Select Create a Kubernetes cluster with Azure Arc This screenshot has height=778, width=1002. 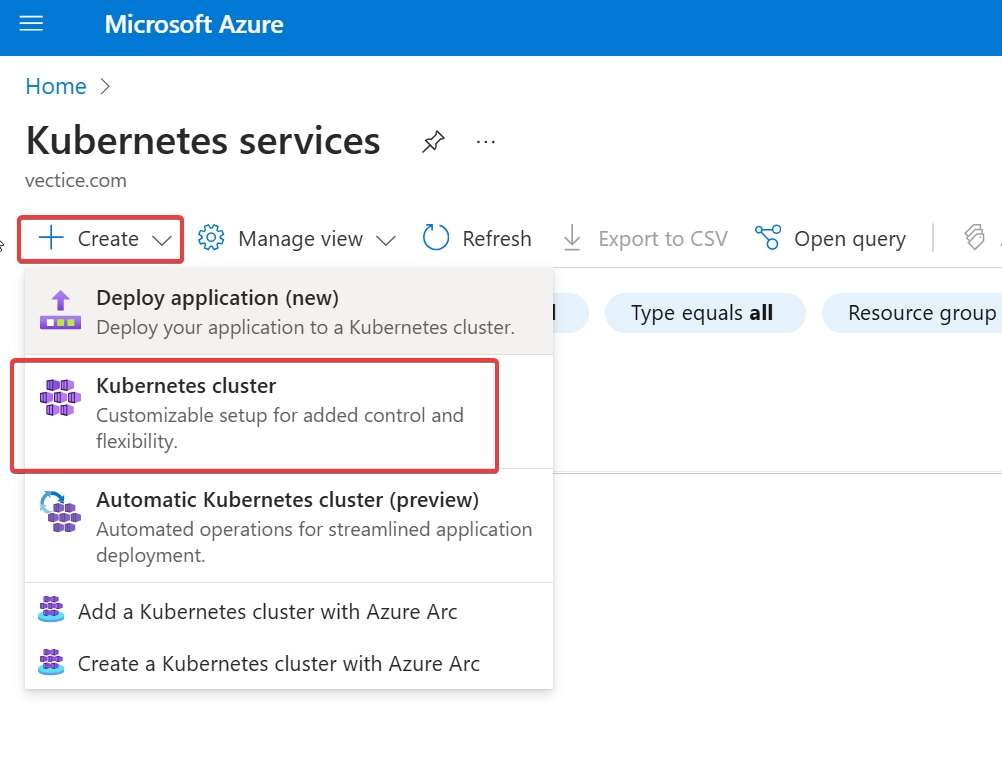coord(278,663)
